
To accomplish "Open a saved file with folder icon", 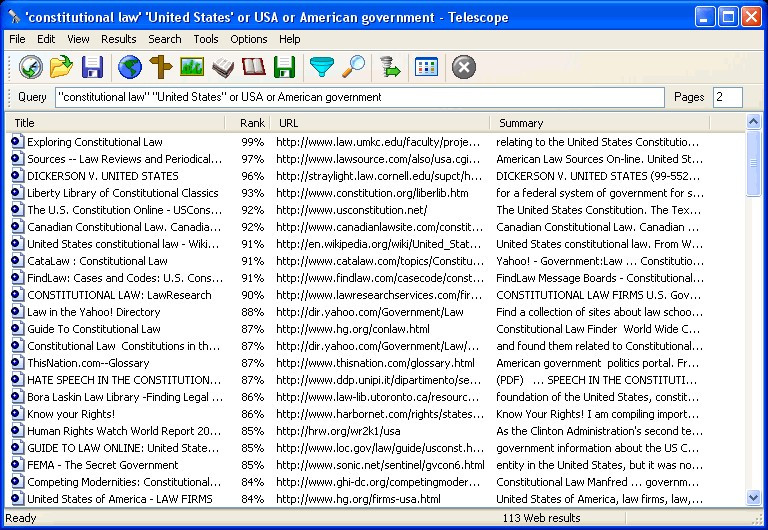I will click(61, 67).
